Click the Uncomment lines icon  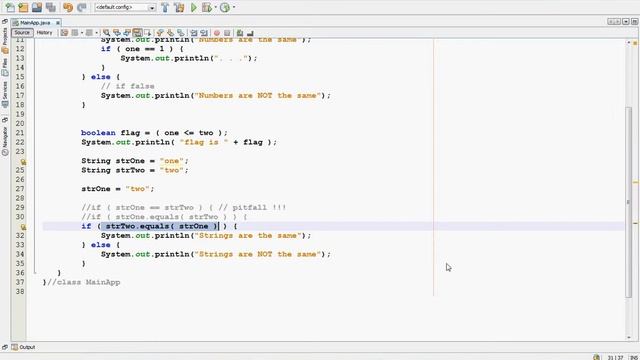click(x=250, y=33)
